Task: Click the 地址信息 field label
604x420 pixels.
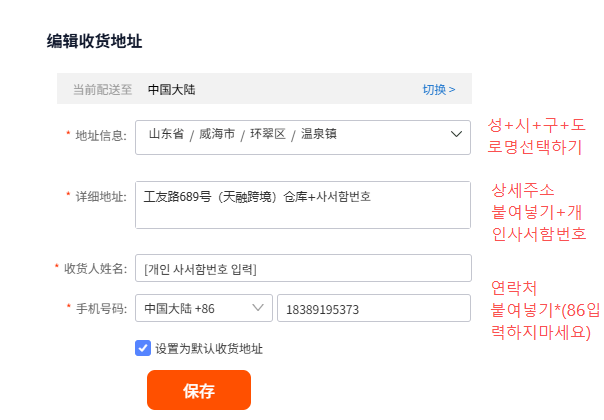Action: coord(101,136)
